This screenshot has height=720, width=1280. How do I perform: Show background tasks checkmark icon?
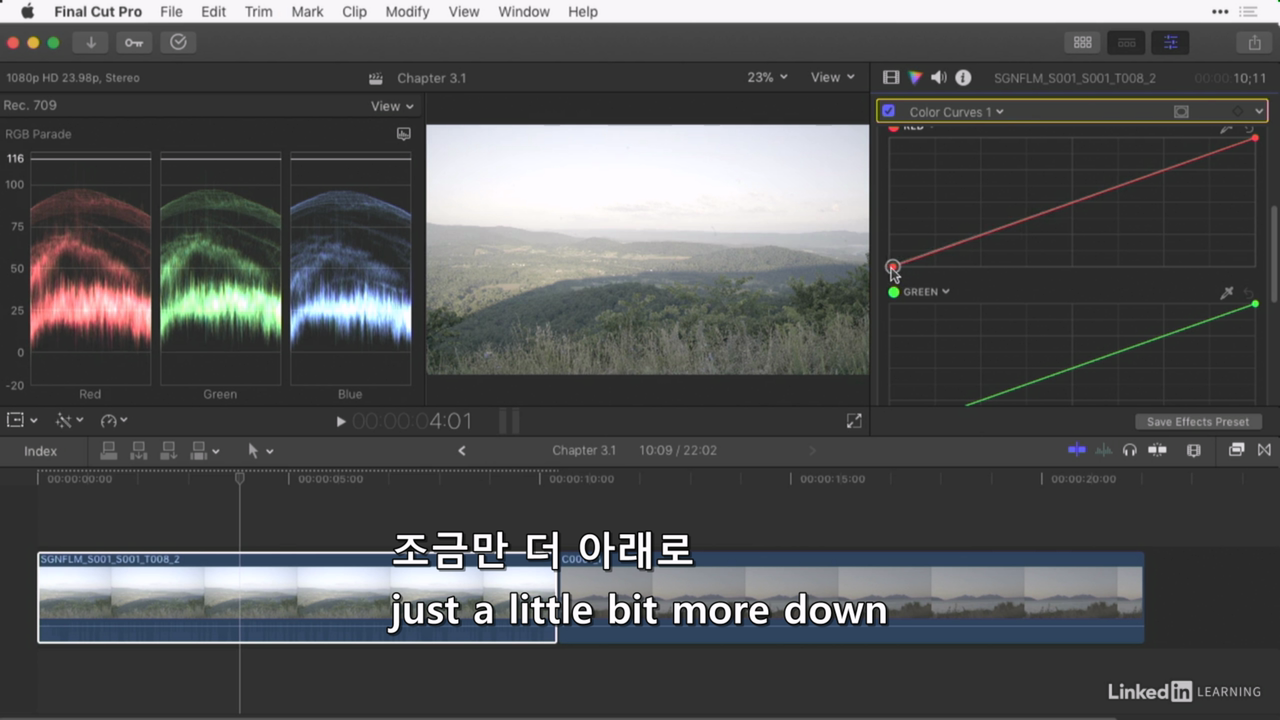click(178, 43)
